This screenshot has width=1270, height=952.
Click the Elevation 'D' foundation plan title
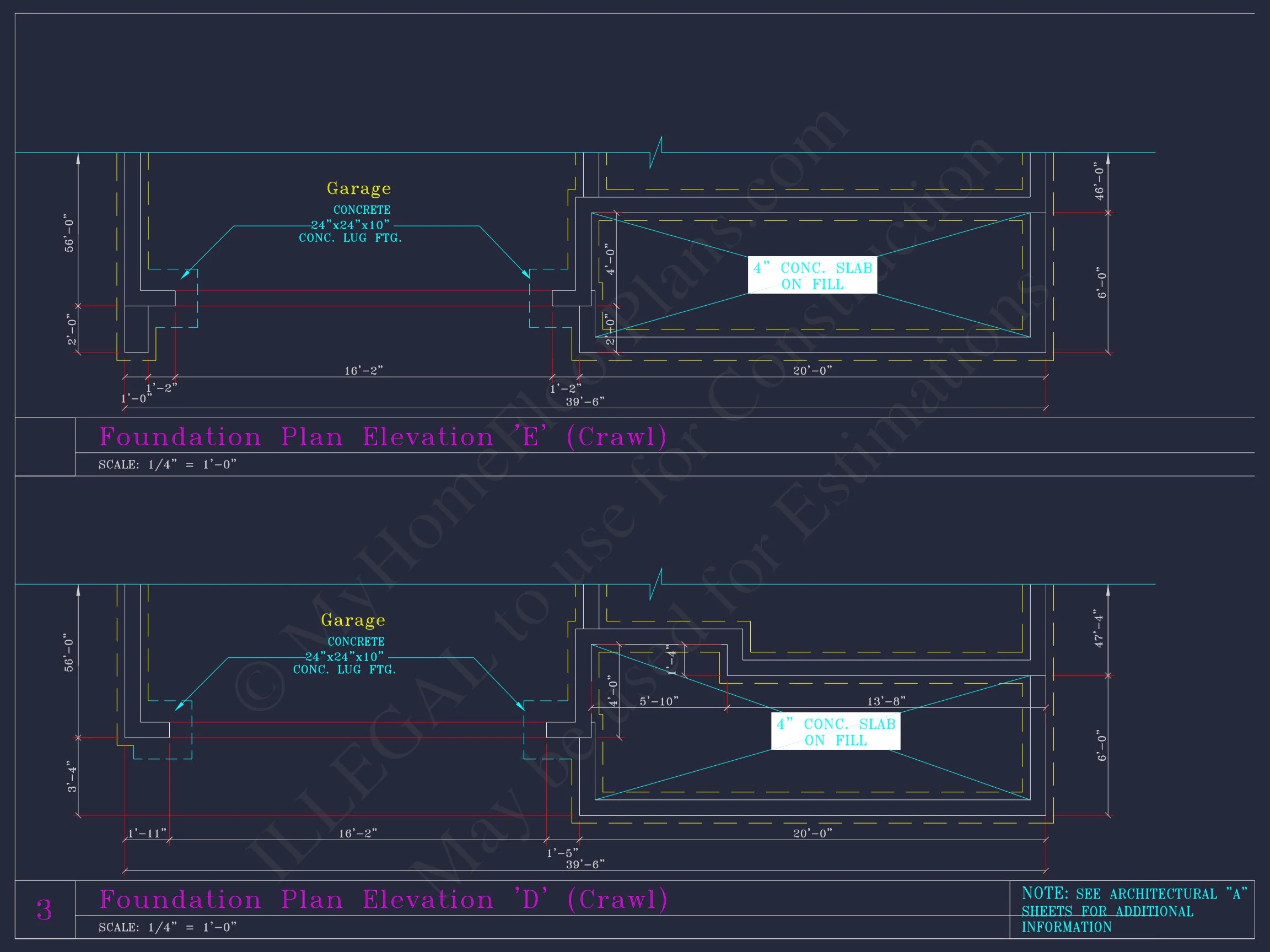[x=383, y=900]
